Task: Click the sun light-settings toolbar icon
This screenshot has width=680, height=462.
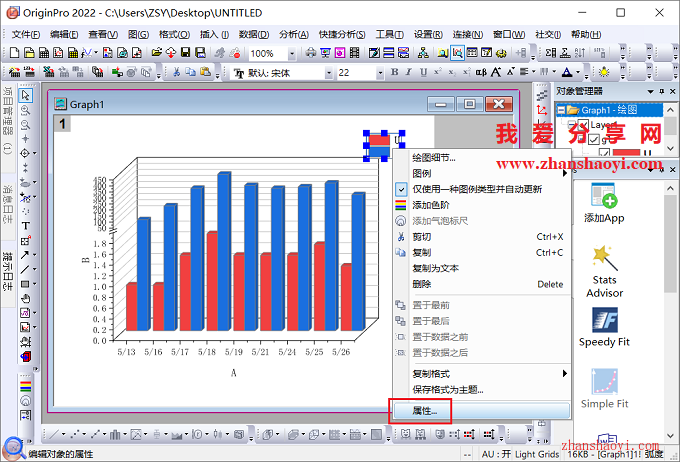Action: tap(604, 72)
